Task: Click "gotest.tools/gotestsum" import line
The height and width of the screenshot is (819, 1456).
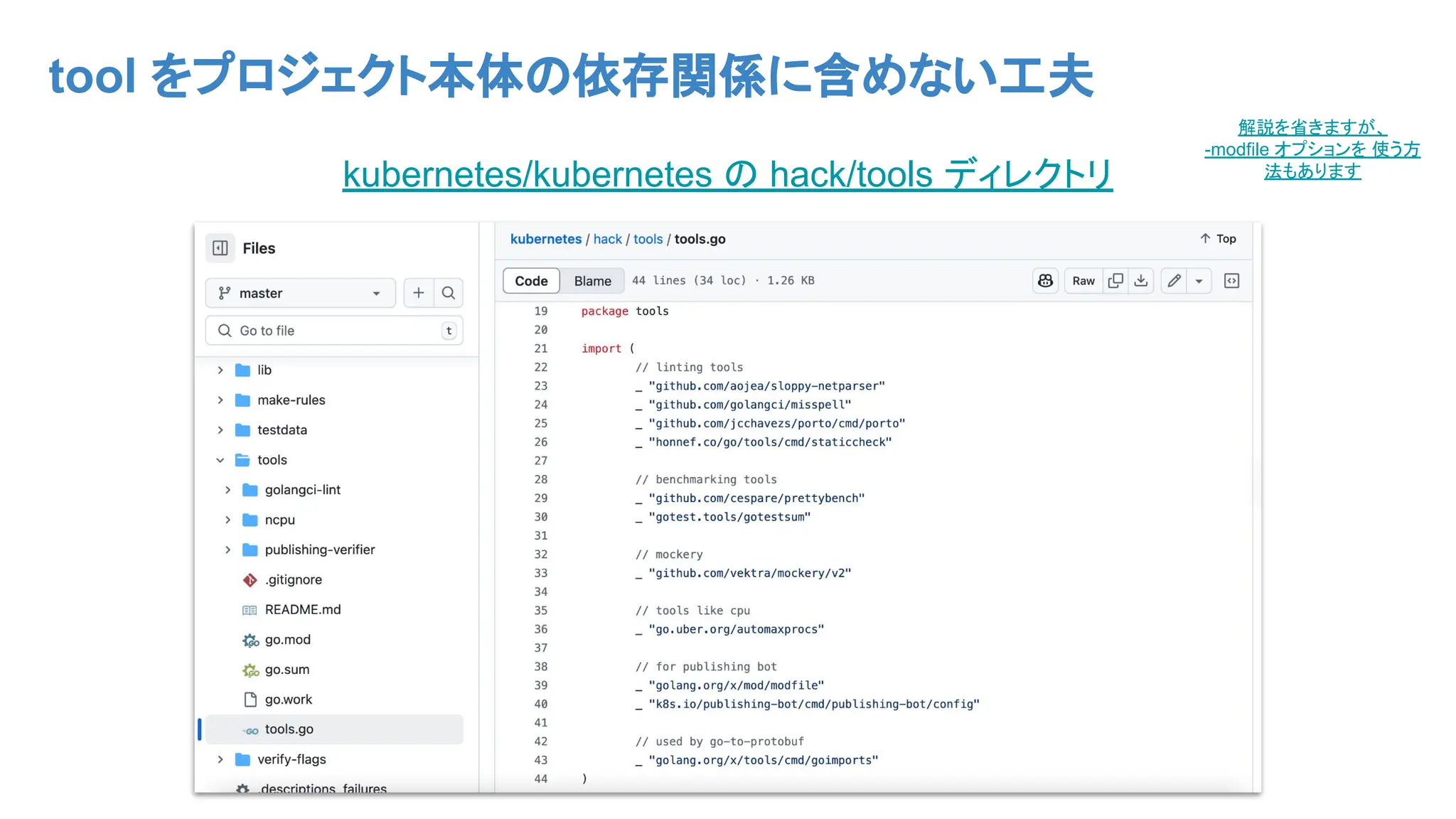Action: pyautogui.click(x=723, y=517)
